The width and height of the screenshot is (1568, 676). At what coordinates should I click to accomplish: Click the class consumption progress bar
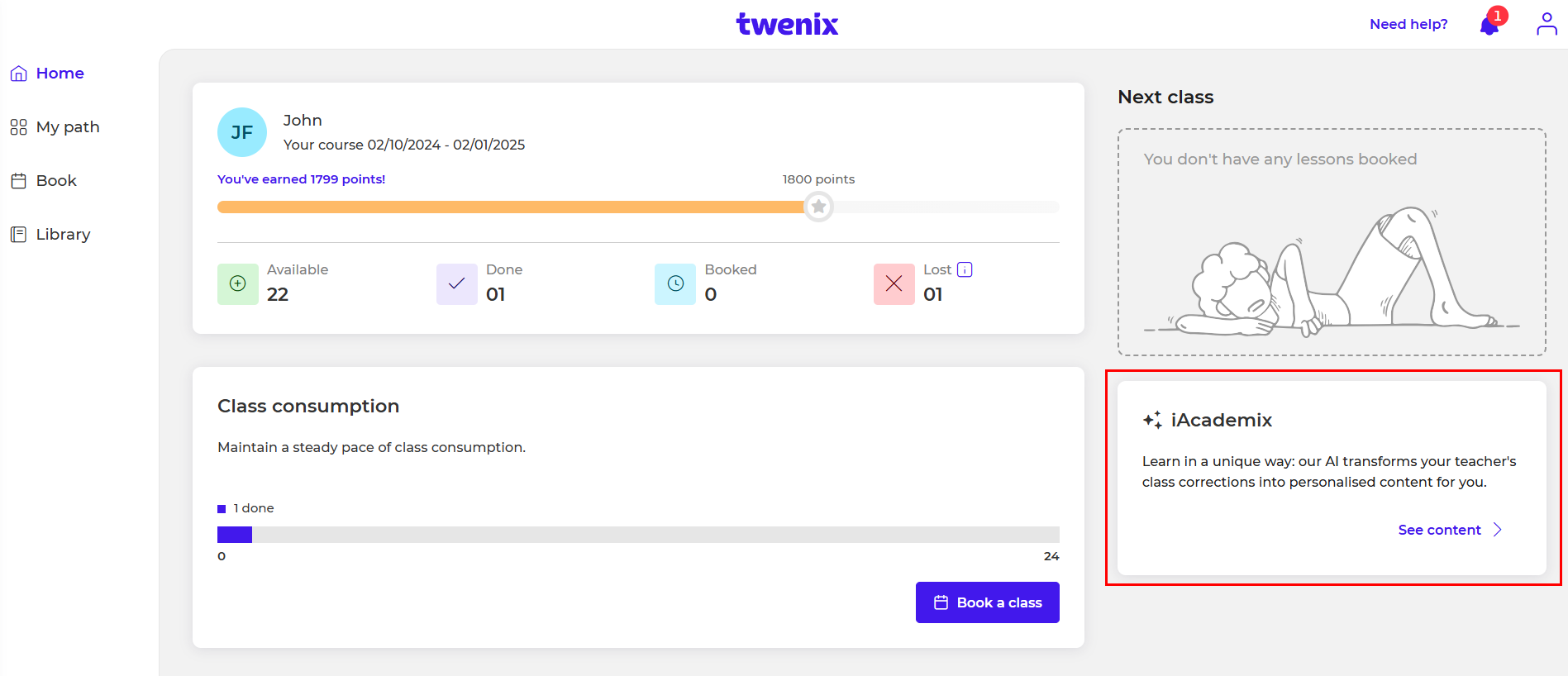point(637,535)
